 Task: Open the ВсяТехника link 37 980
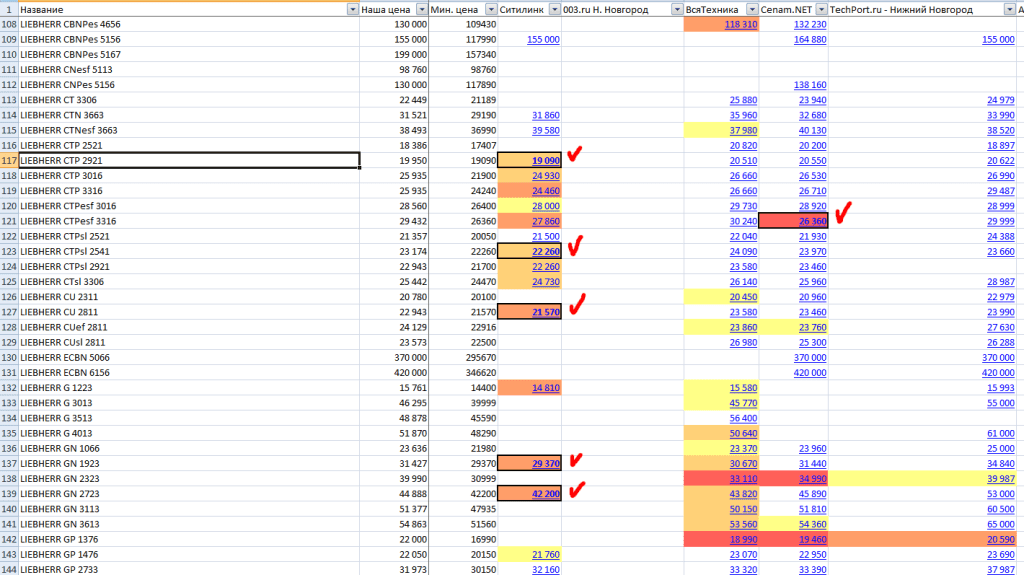click(x=743, y=131)
